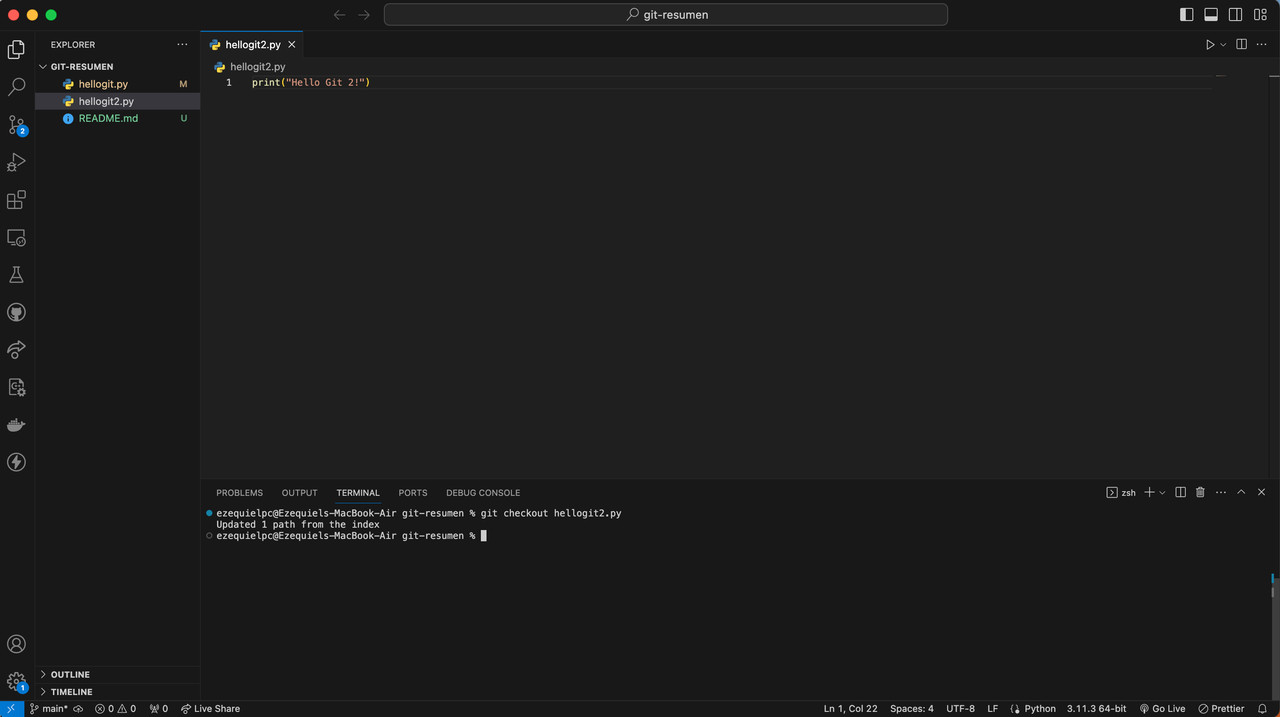Open the Search view icon
This screenshot has width=1280, height=717.
click(x=16, y=88)
